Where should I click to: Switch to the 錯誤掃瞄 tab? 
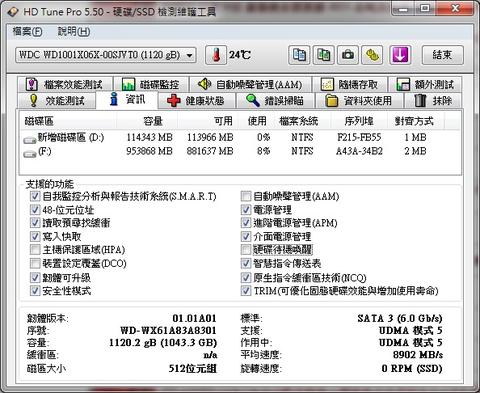pos(275,101)
